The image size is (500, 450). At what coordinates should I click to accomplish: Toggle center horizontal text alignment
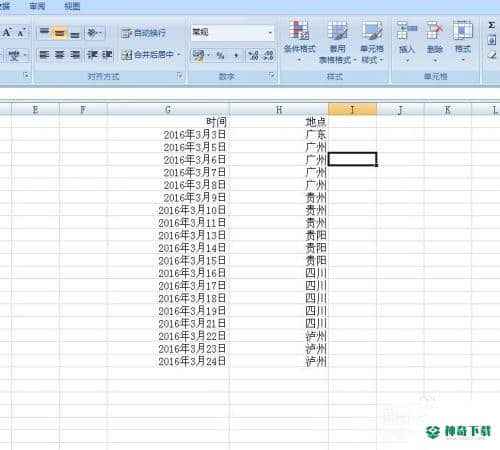59,55
